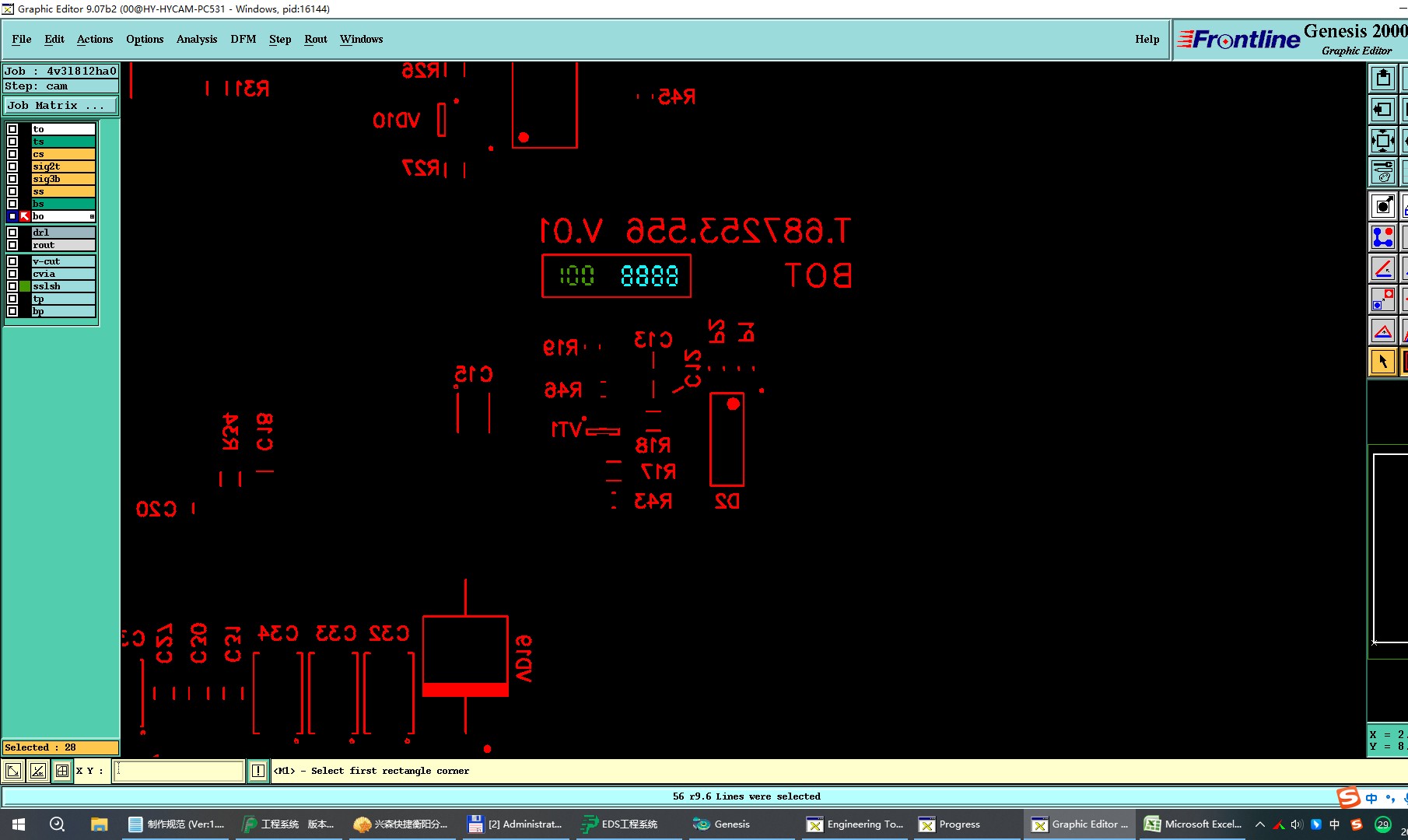Open the Analysis menu
Image resolution: width=1408 pixels, height=840 pixels.
coord(197,39)
